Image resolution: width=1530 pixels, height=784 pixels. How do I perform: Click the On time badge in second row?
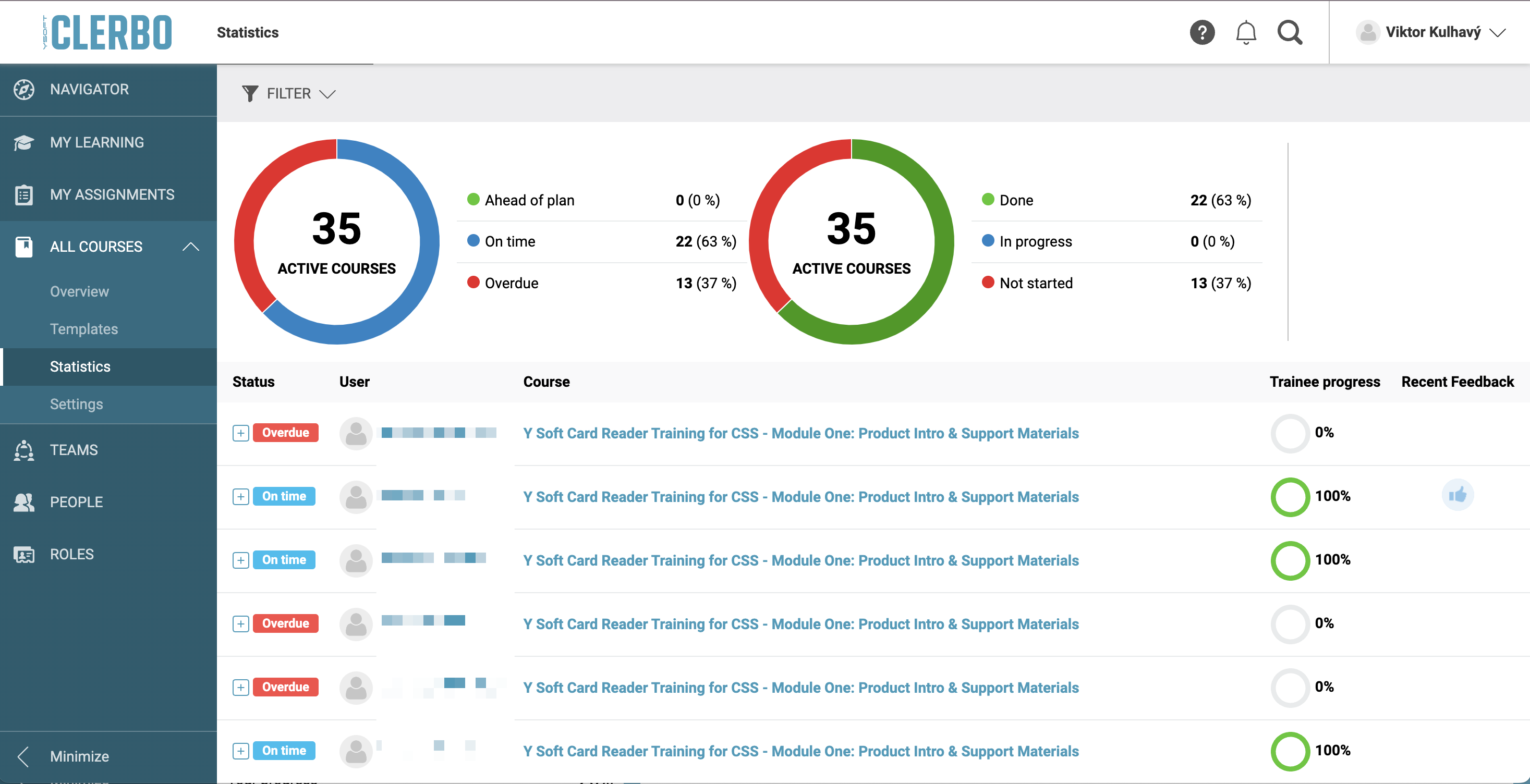(x=284, y=496)
